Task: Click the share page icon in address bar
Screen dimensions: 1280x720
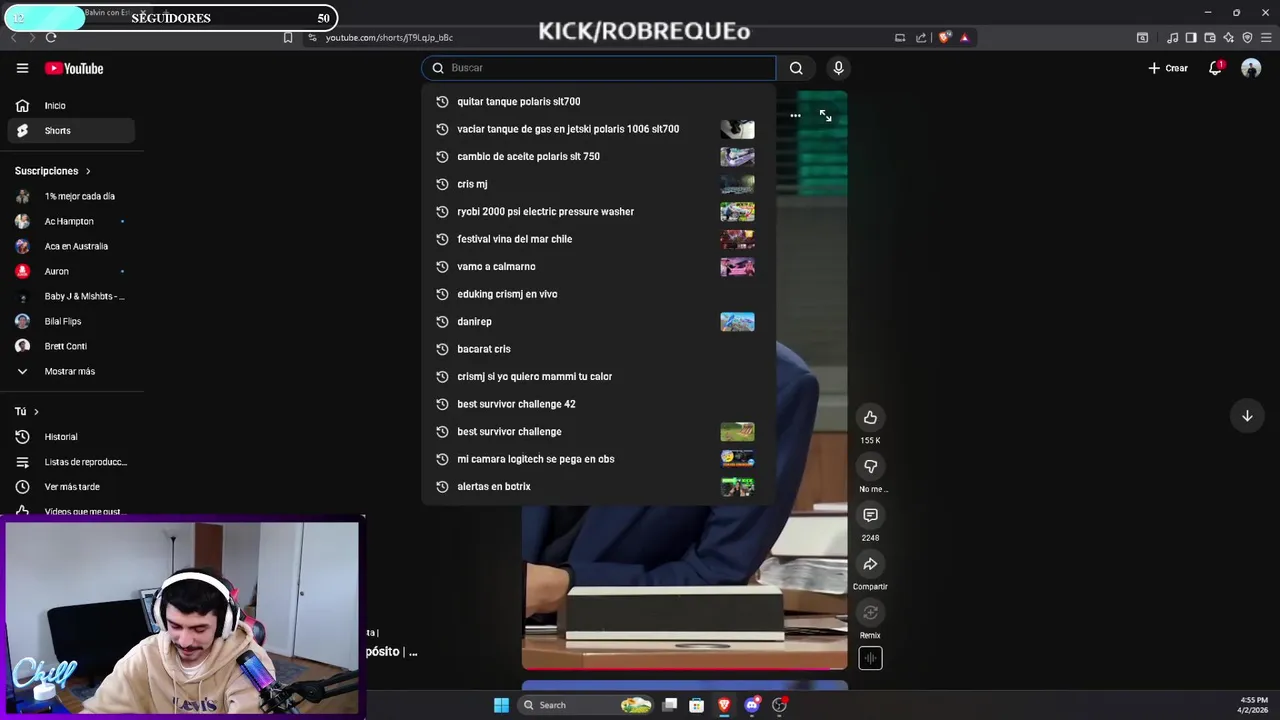Action: pyautogui.click(x=921, y=38)
